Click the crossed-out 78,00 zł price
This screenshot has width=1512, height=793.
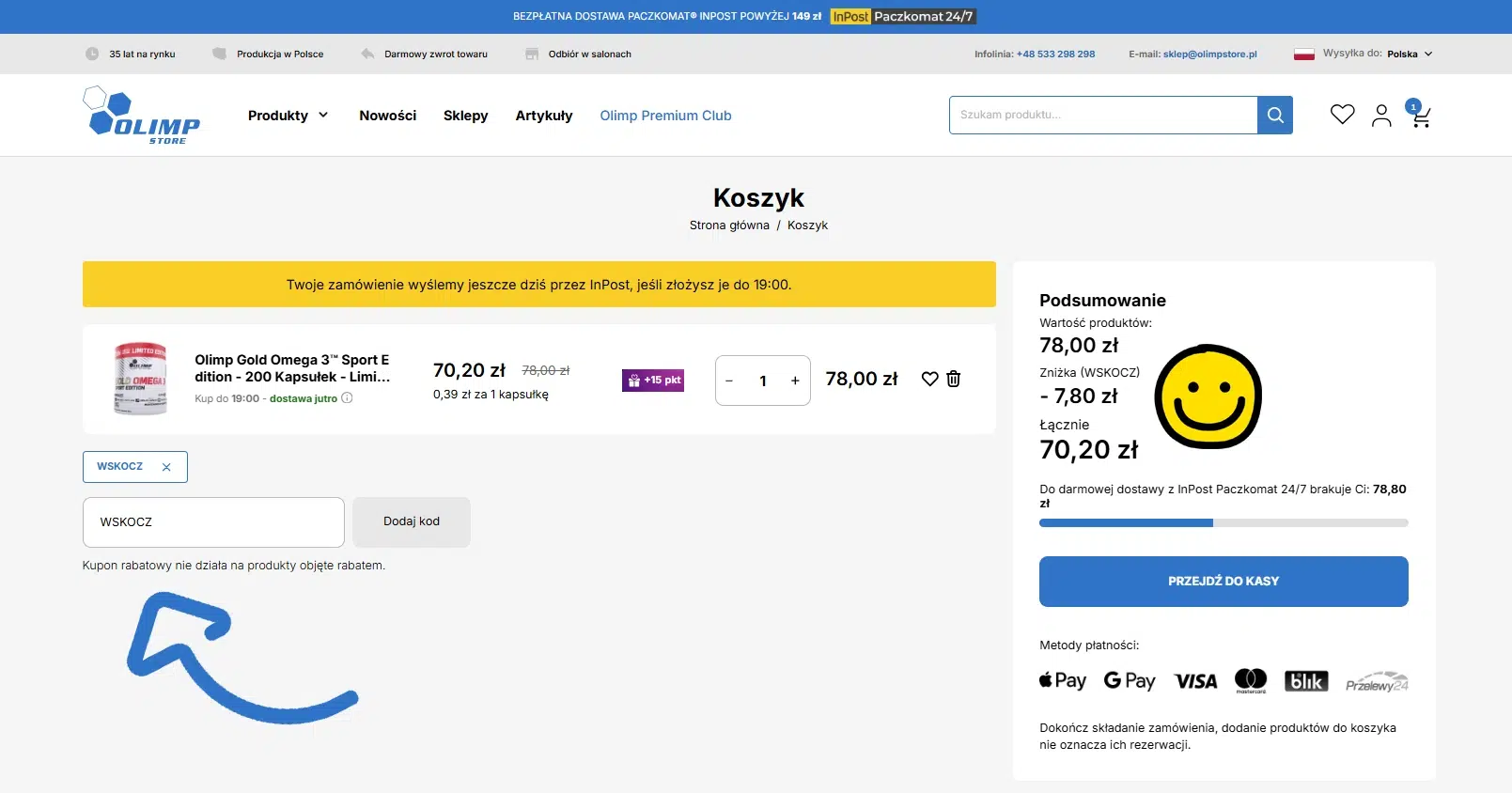[546, 370]
